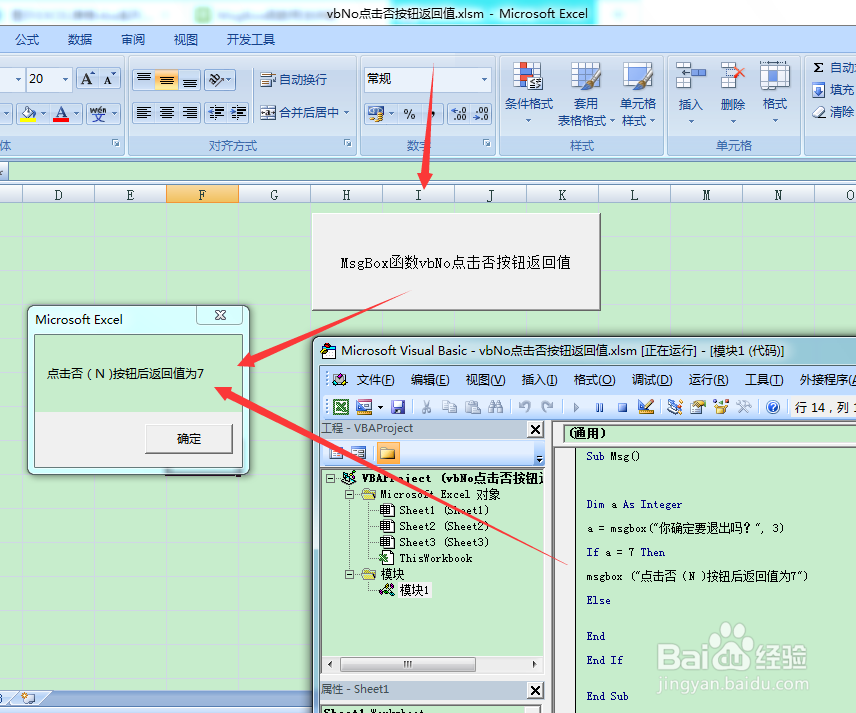Open the 条件格式 conditional formatting tool

click(528, 95)
